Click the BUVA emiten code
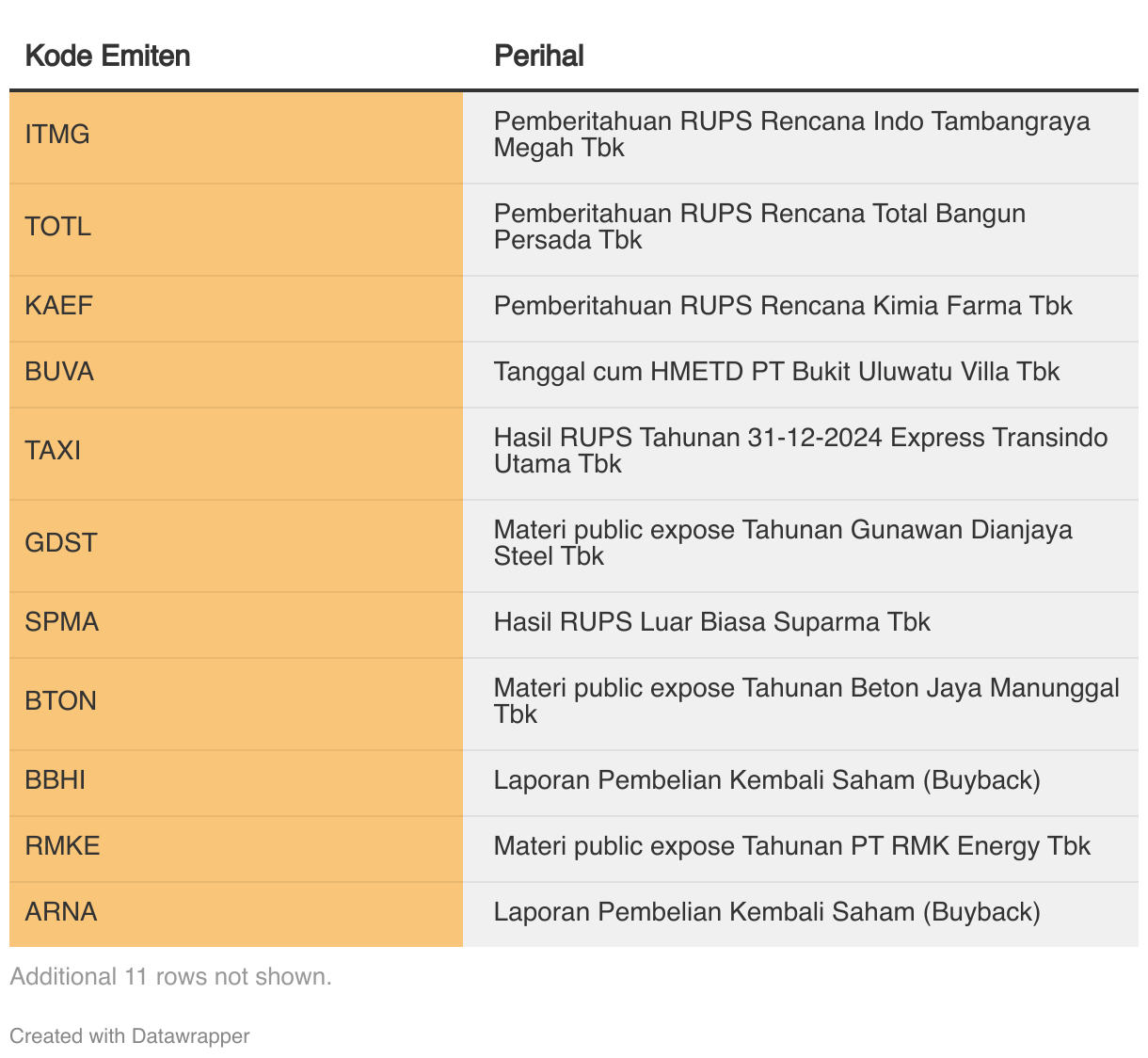This screenshot has height=1058, width=1148. (59, 372)
